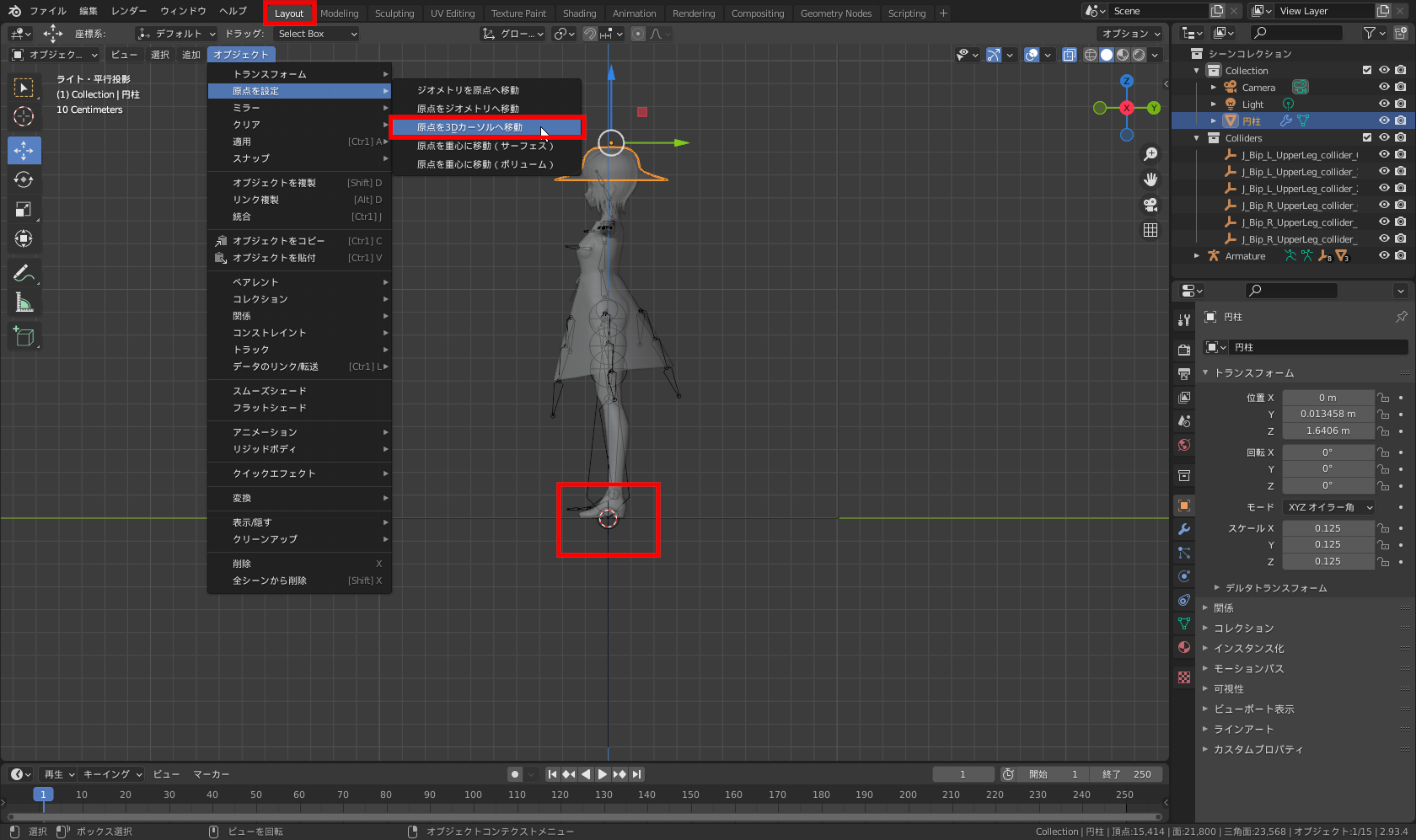Switch to the Sculpting workspace tab
Viewport: 1416px width, 840px height.
click(x=394, y=13)
